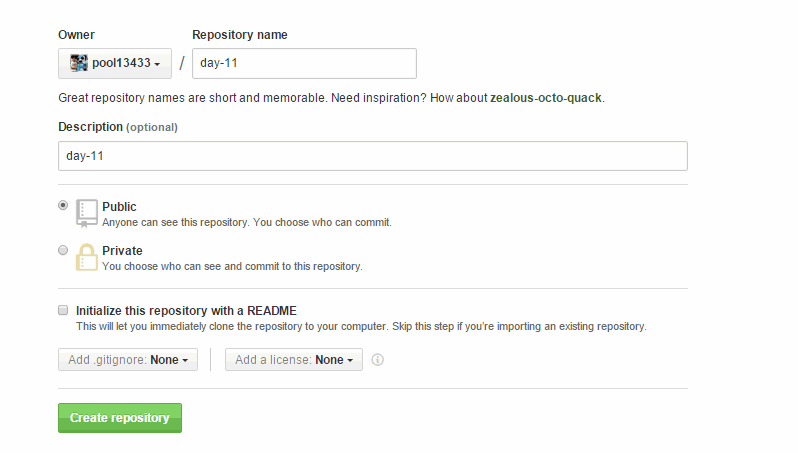Select the Private radio button
The height and width of the screenshot is (453, 798).
(x=63, y=250)
